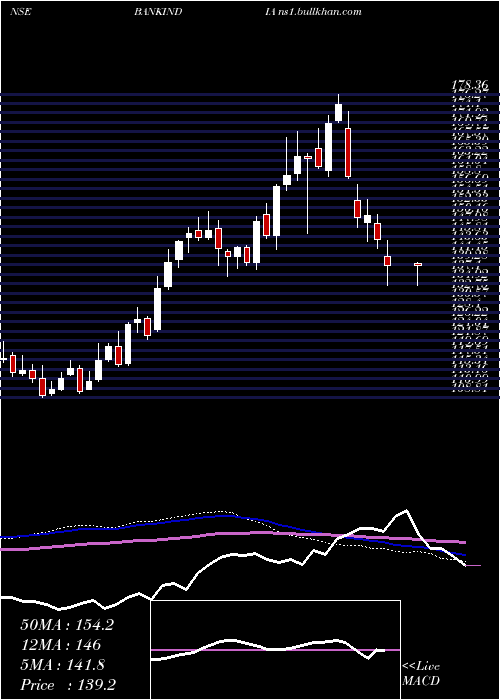500x700 pixels.
Task: Click the MACD inset chart box
Action: click(x=276, y=650)
